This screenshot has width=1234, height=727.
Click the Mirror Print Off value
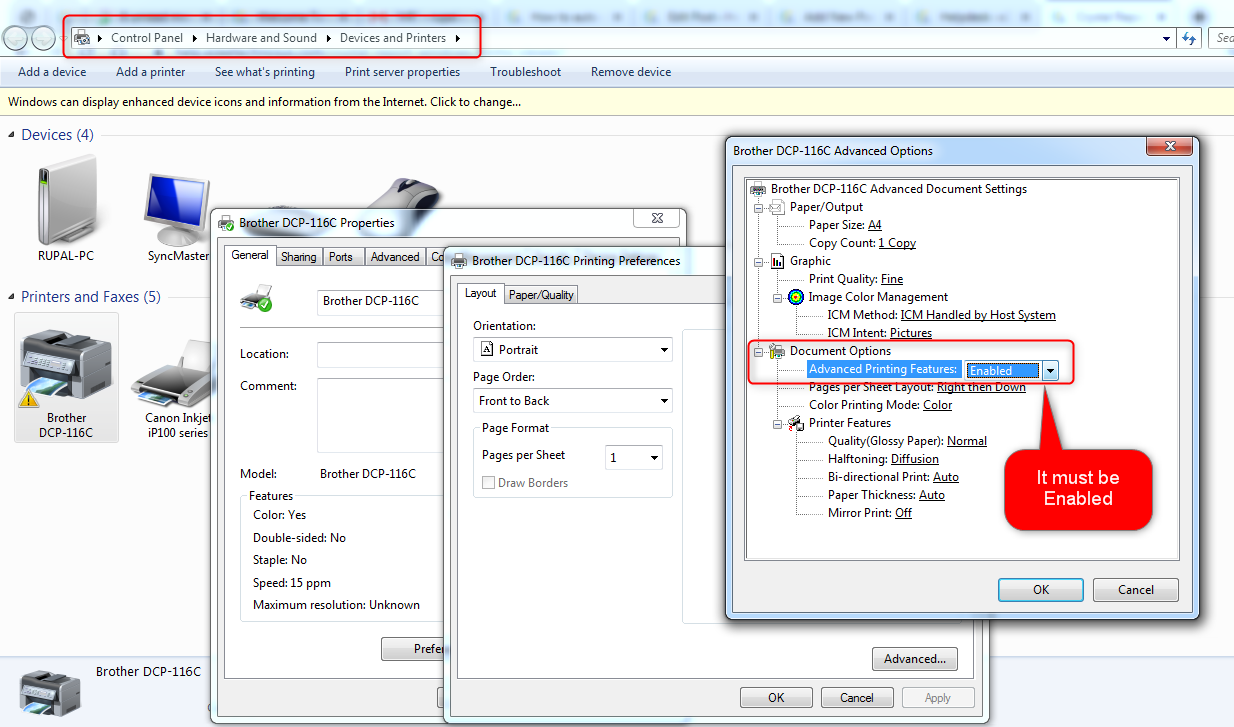904,513
